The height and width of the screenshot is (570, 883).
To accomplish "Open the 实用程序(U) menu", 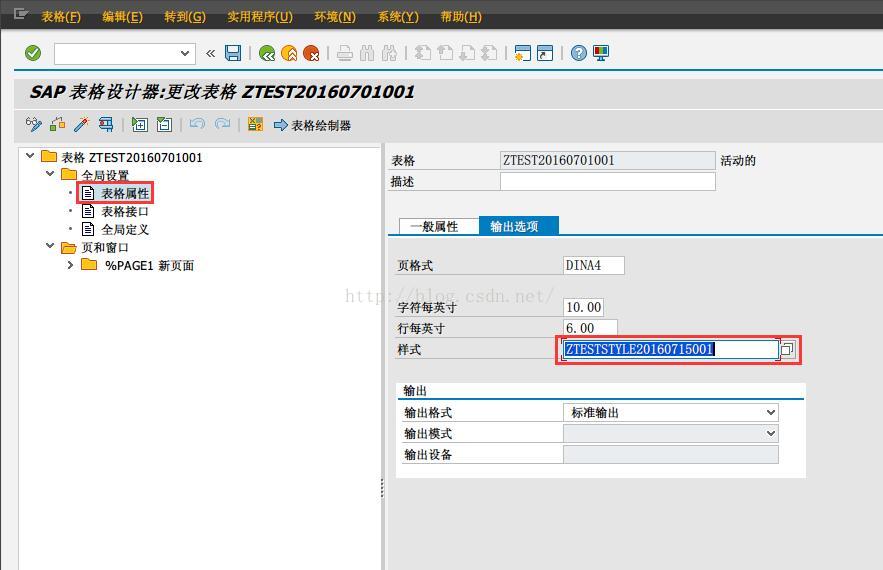I will 260,17.
